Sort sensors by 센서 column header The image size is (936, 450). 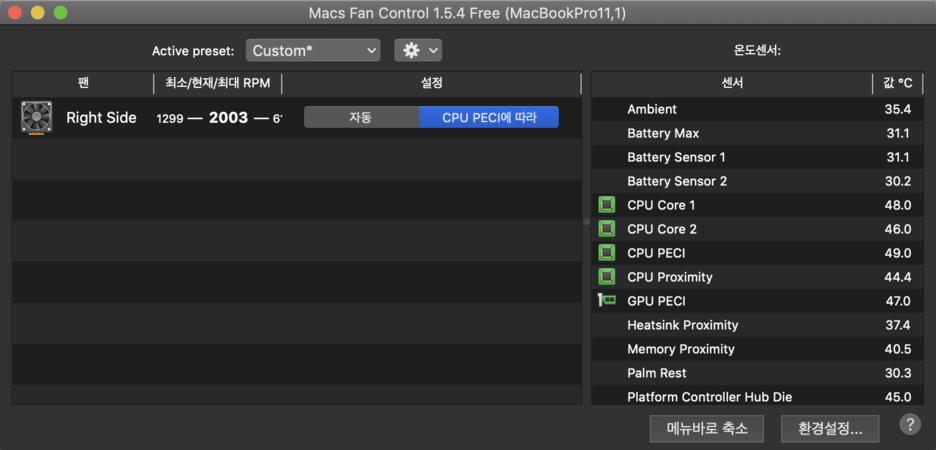(732, 84)
